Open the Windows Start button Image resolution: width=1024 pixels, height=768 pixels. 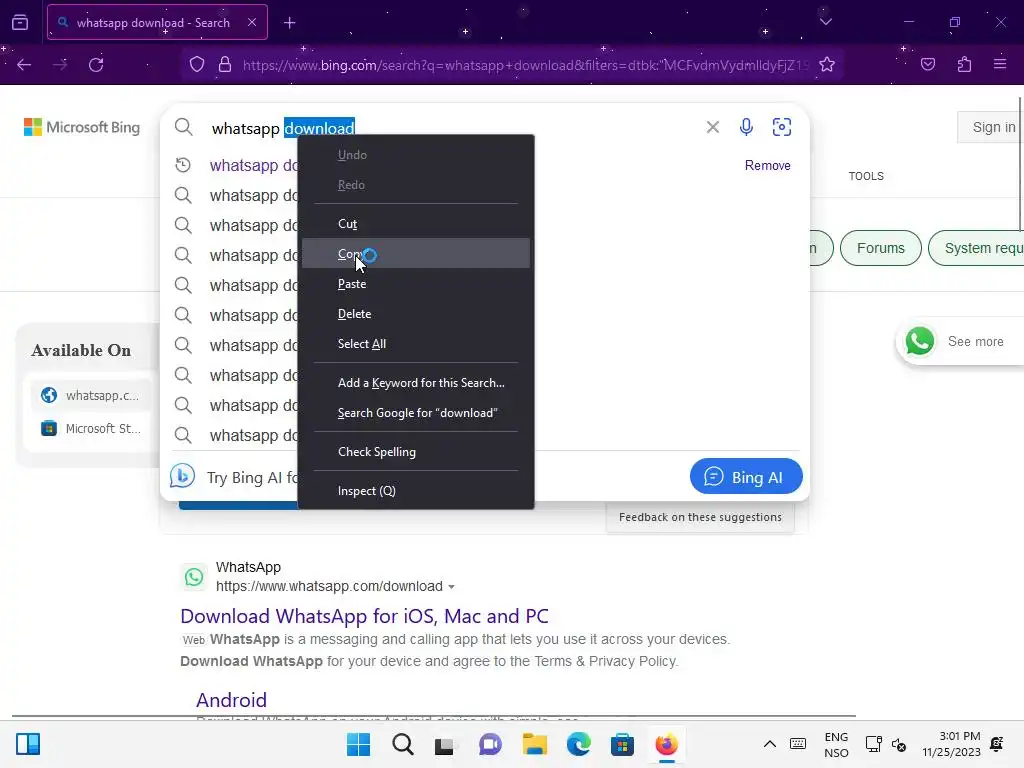[358, 744]
